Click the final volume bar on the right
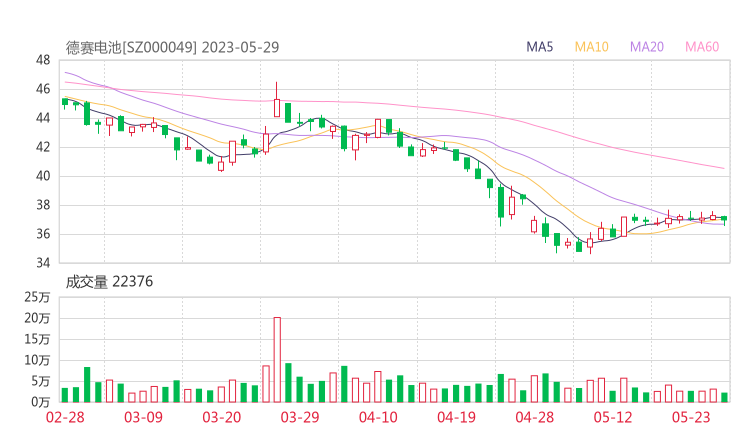This screenshot has height=440, width=740. [x=724, y=398]
